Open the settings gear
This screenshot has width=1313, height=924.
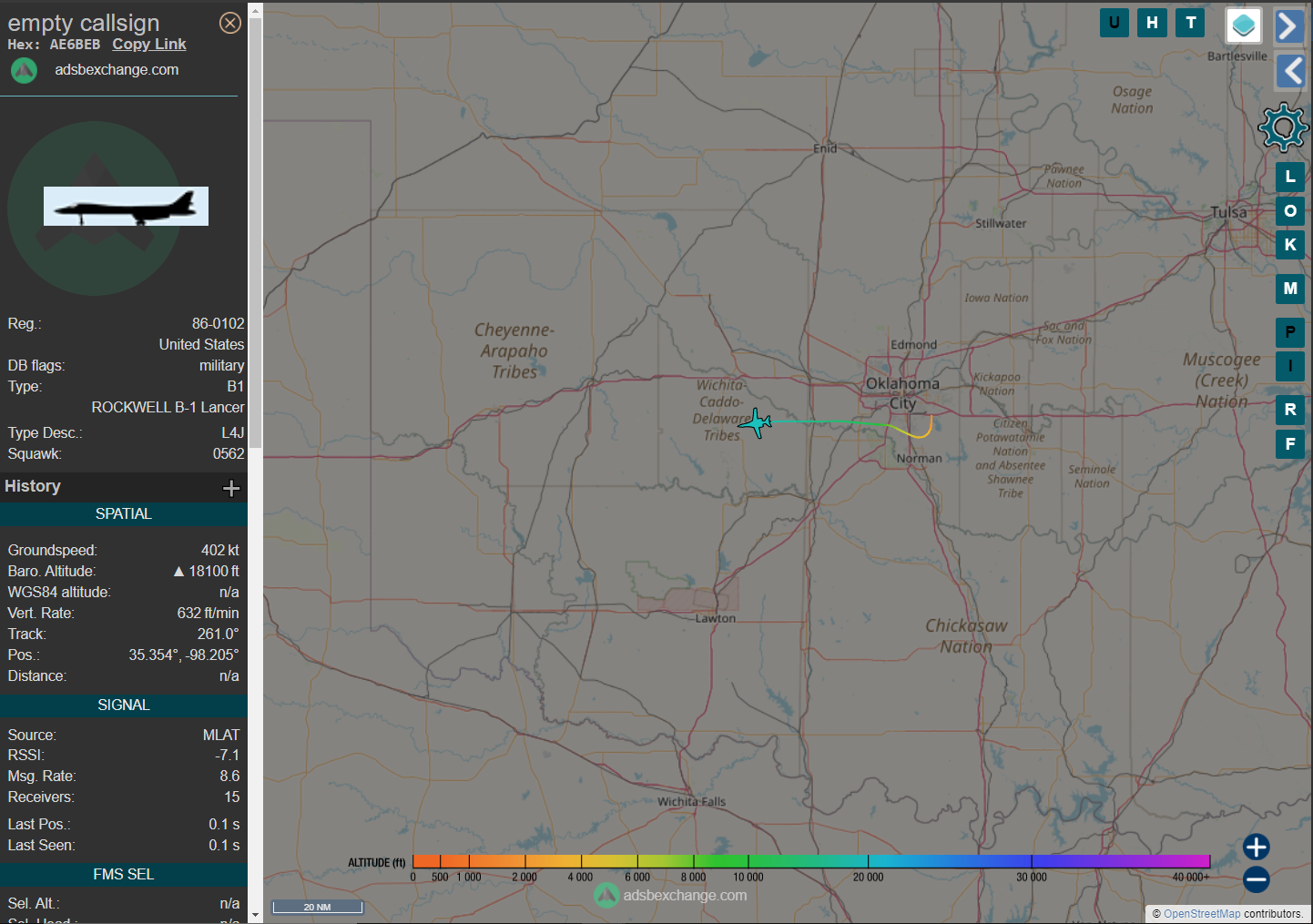[x=1283, y=127]
